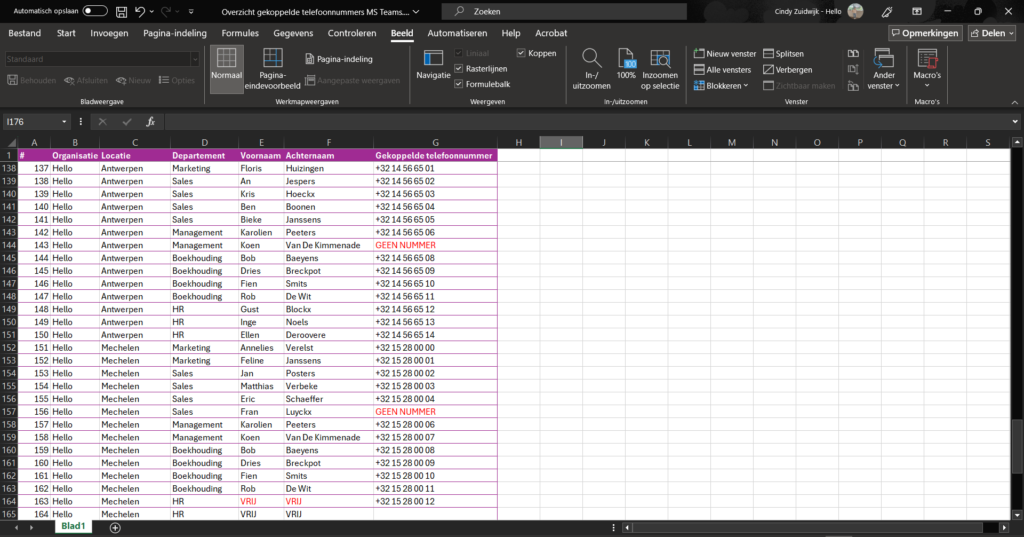Switch to the Formules tab
The width and height of the screenshot is (1024, 537).
point(240,33)
